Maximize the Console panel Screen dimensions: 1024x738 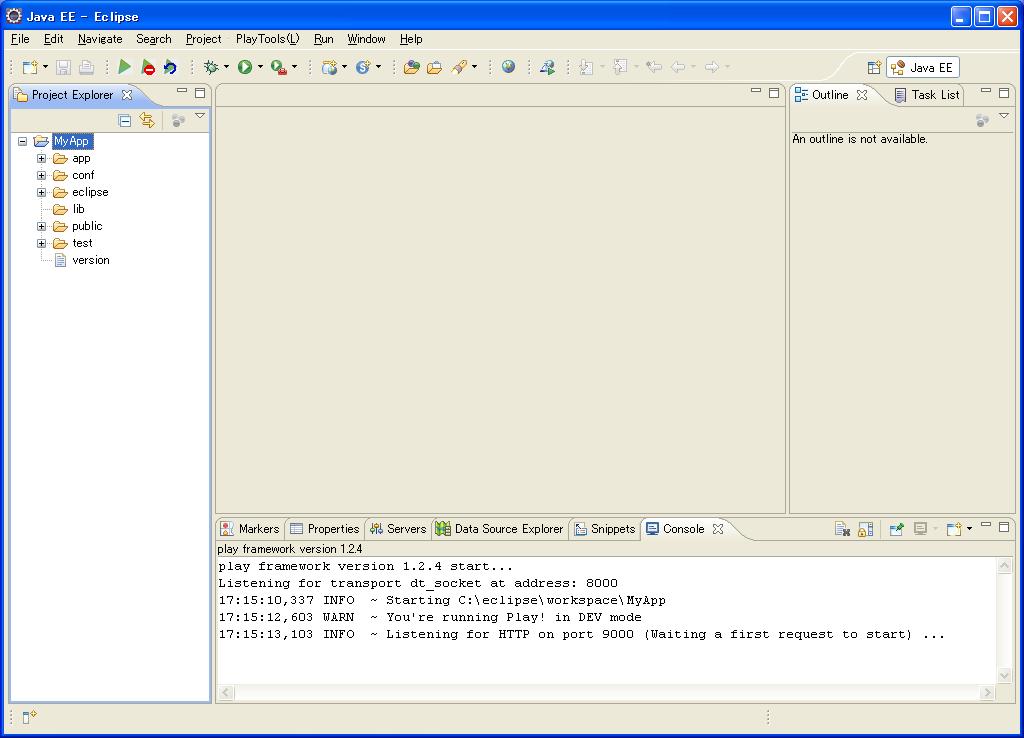1004,526
